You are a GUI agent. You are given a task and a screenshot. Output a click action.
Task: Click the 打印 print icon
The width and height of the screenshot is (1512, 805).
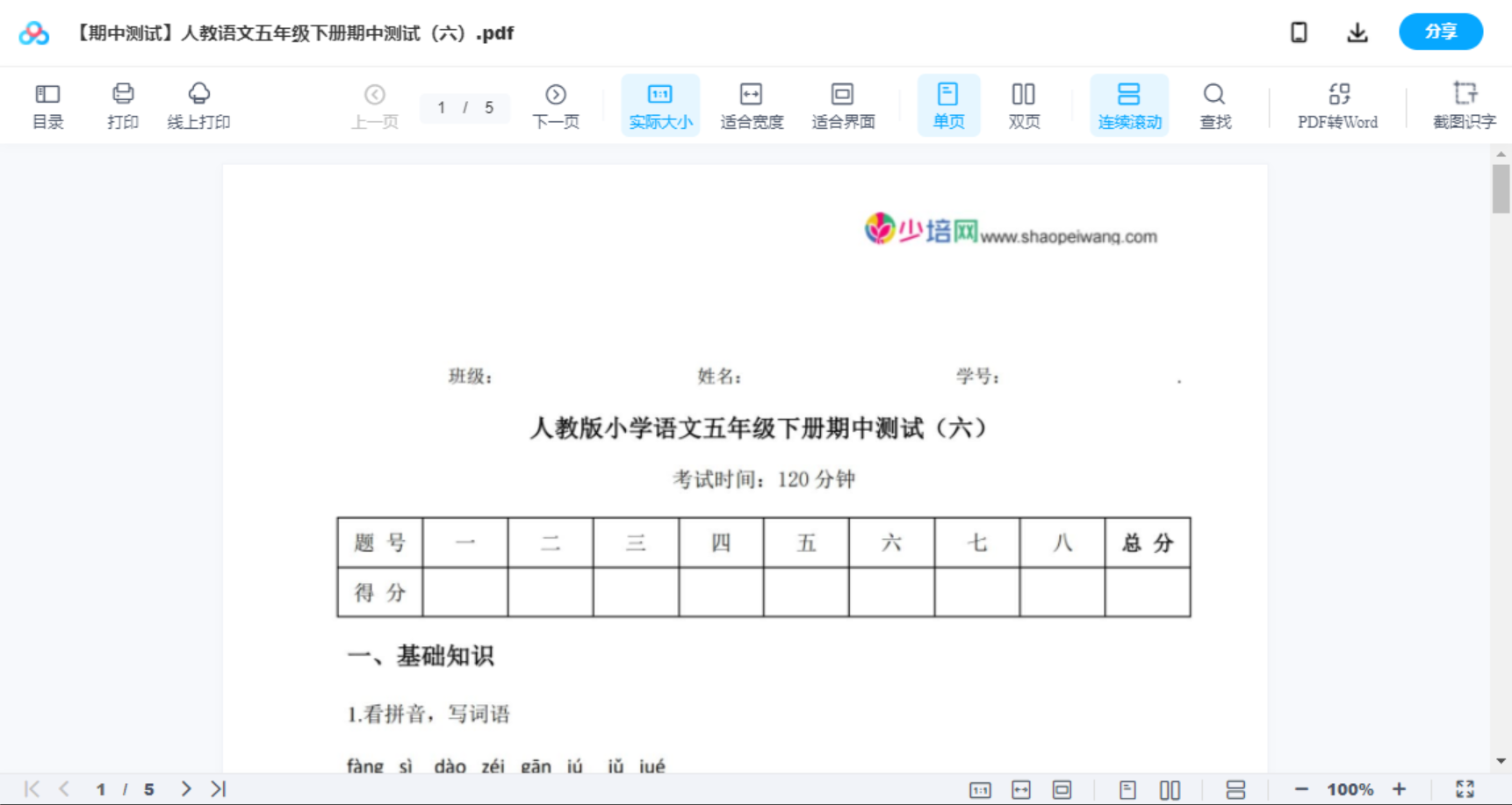click(122, 104)
